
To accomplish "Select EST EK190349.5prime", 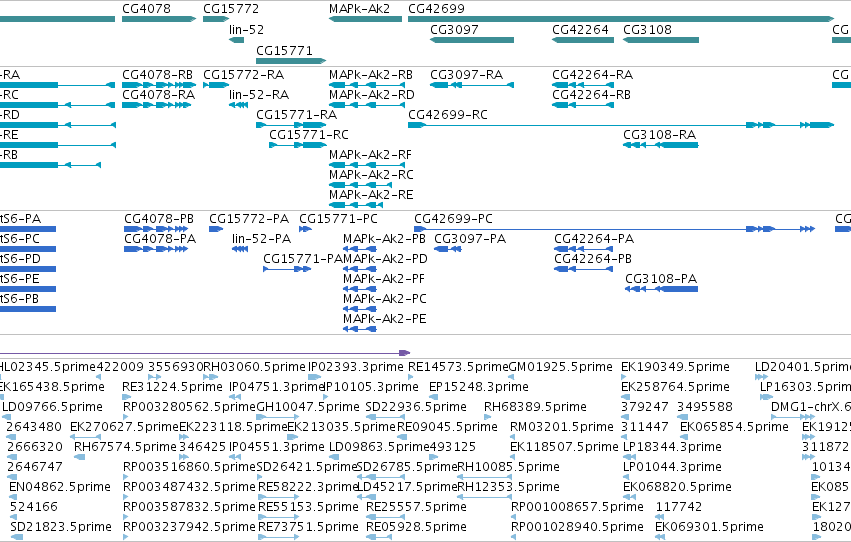I will [675, 367].
